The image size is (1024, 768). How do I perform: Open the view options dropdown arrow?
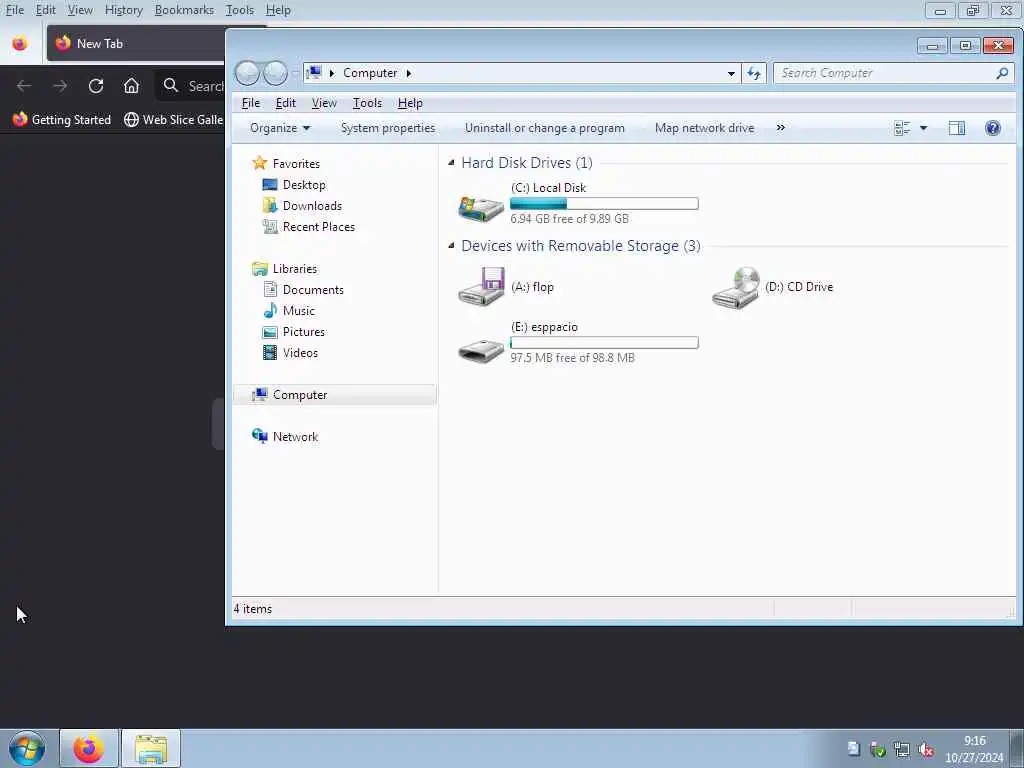click(x=923, y=128)
